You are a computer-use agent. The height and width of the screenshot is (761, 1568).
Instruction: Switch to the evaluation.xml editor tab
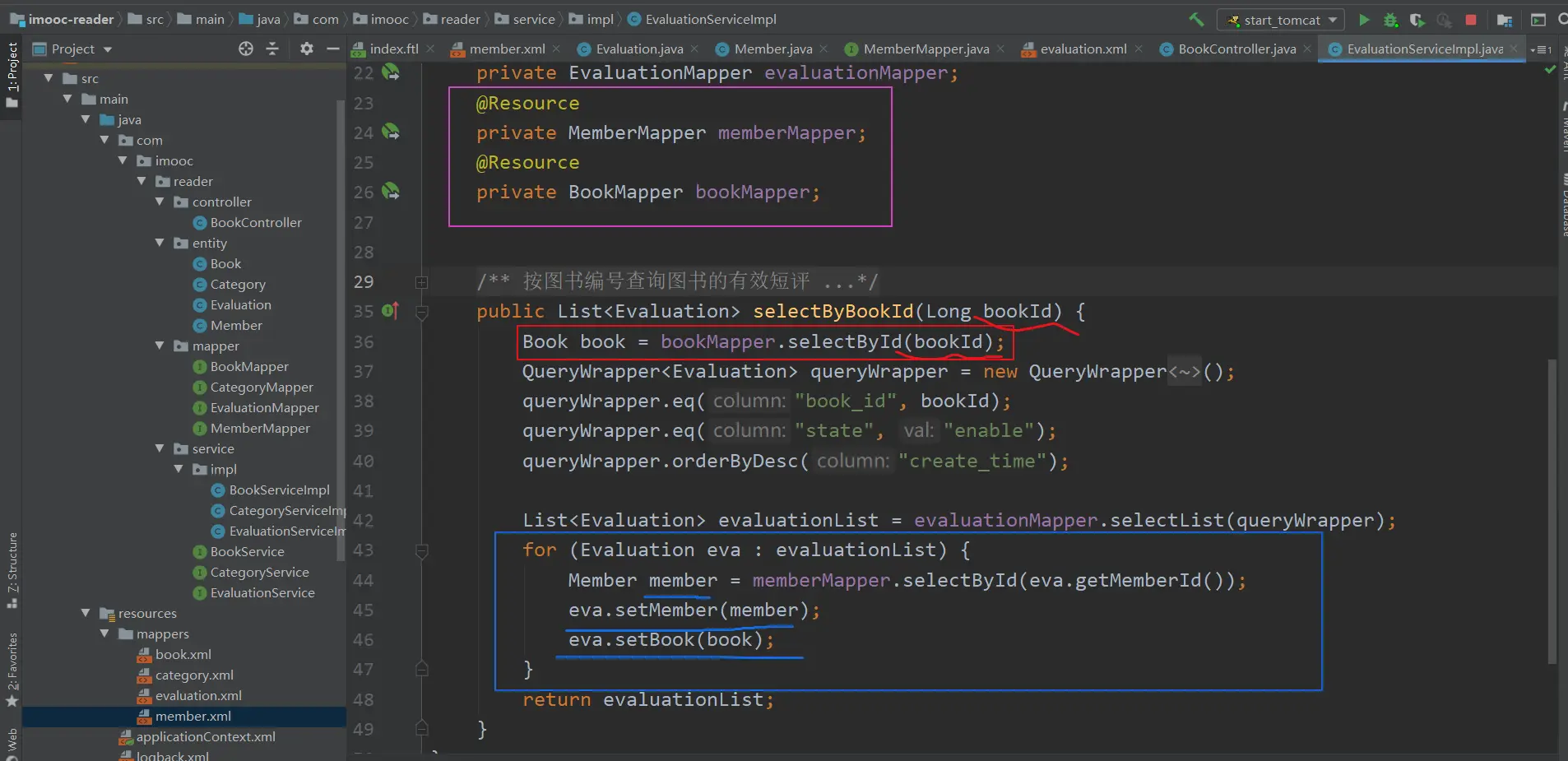(x=1083, y=49)
